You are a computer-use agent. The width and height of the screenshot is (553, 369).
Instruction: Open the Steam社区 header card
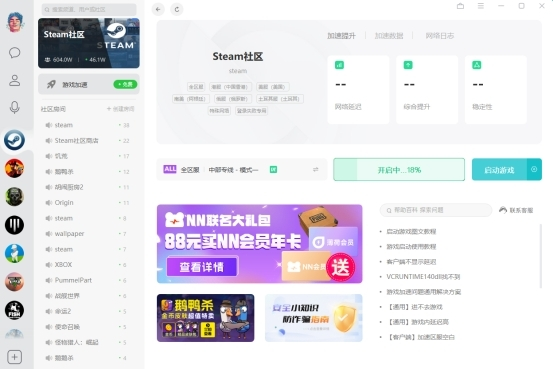[x=89, y=43]
